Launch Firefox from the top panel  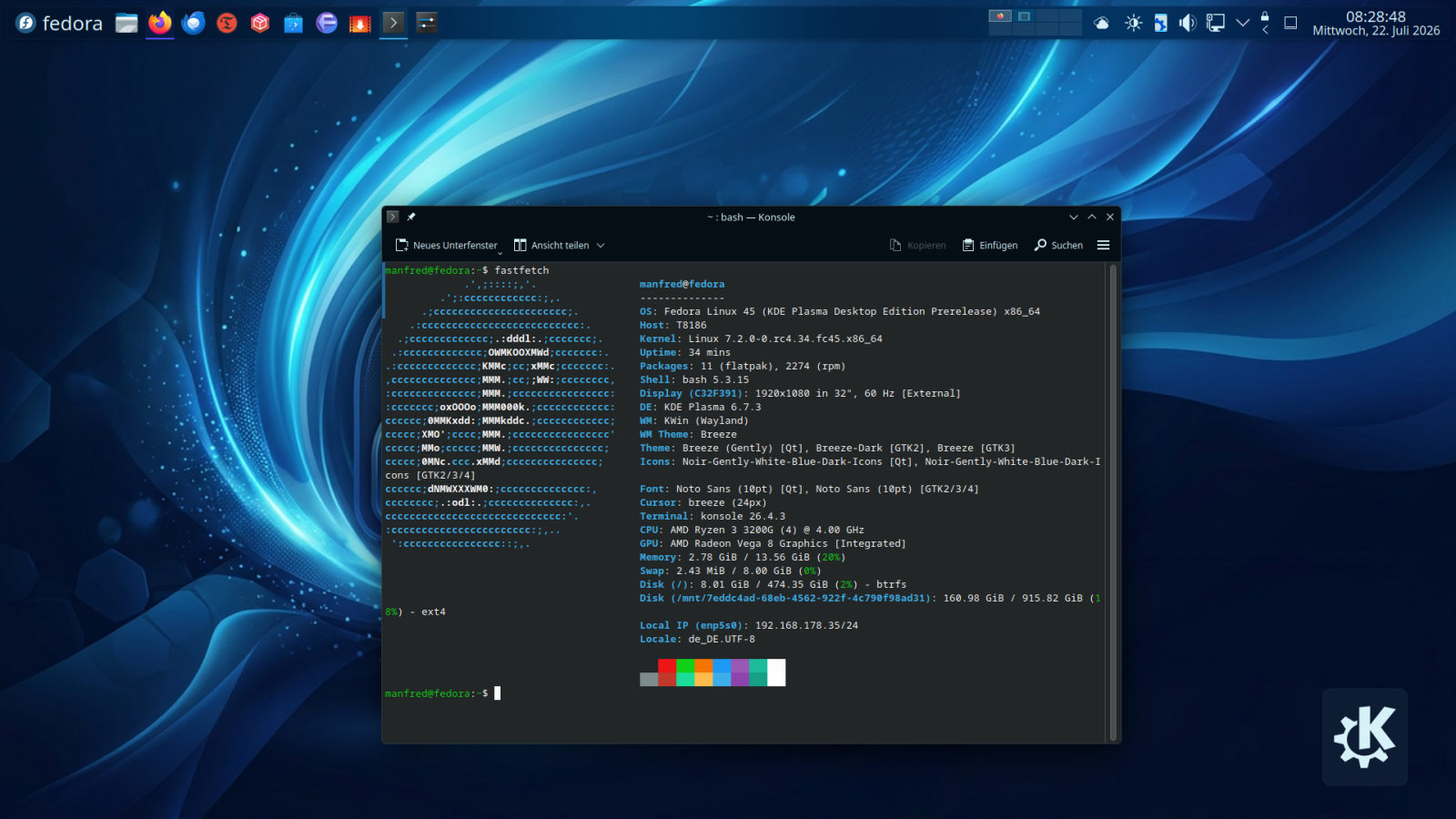click(x=160, y=23)
